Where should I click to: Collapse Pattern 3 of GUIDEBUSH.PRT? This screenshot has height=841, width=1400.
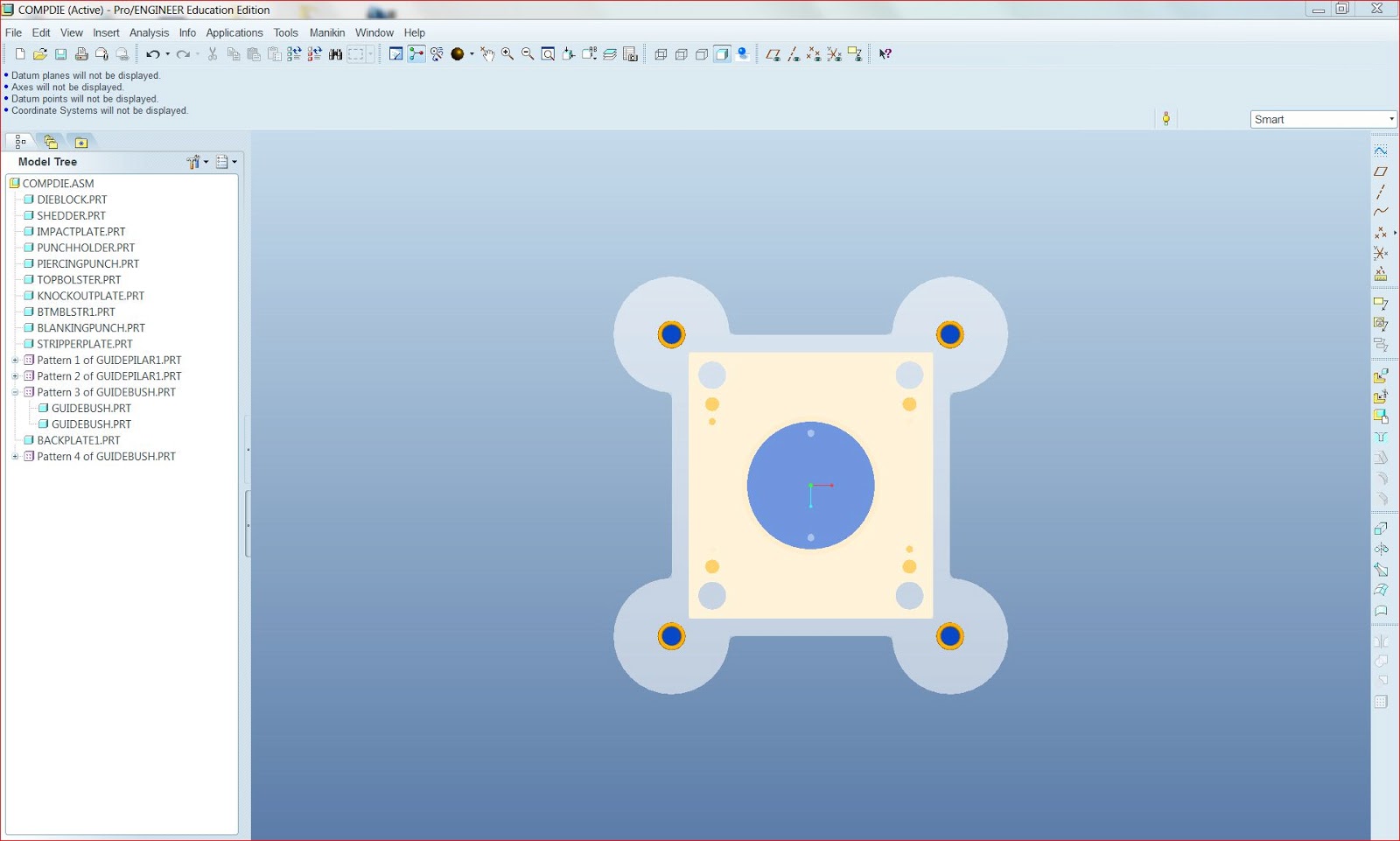(15, 392)
